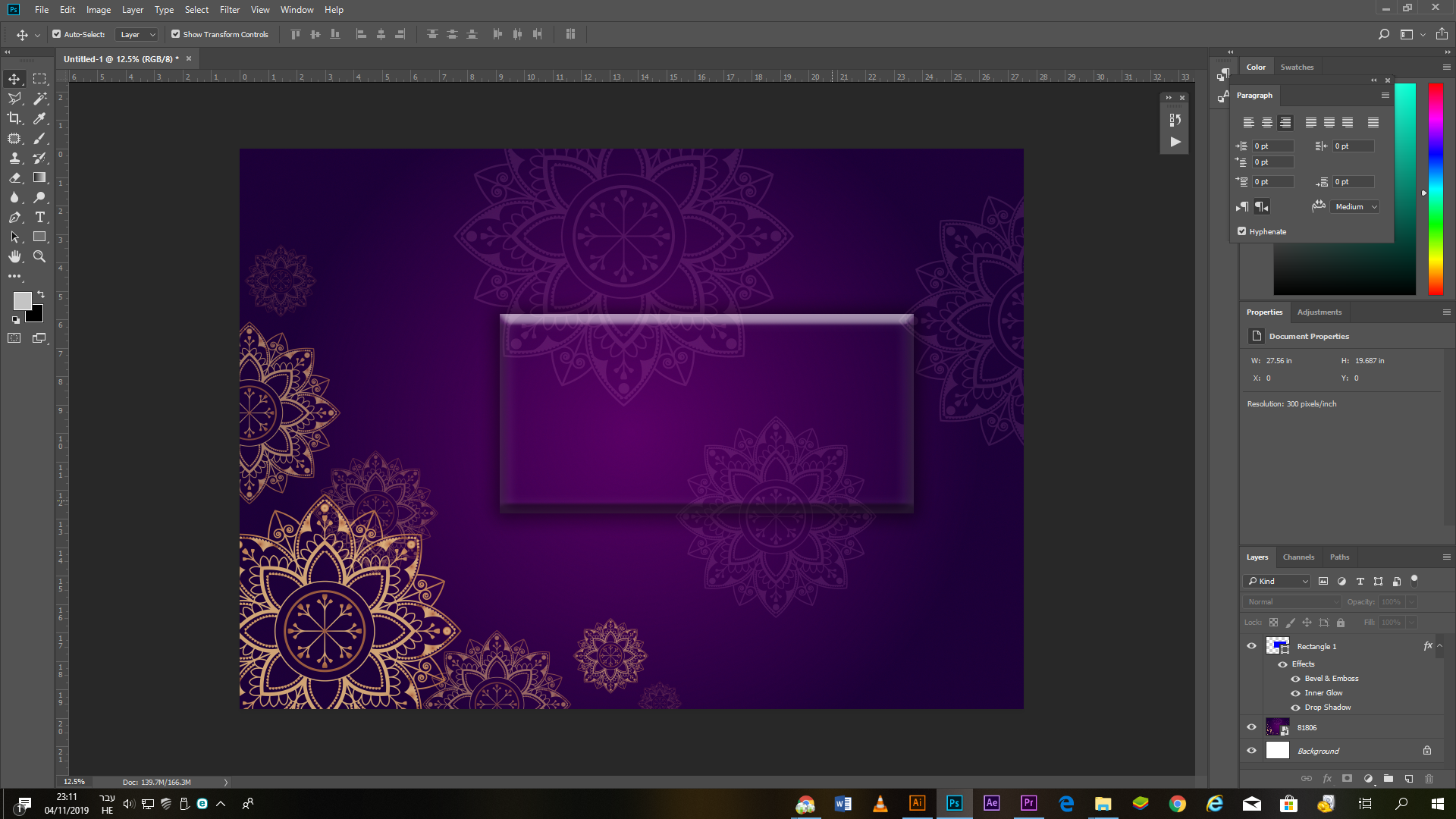Select the Zoom tool
The height and width of the screenshot is (819, 1456).
[40, 256]
